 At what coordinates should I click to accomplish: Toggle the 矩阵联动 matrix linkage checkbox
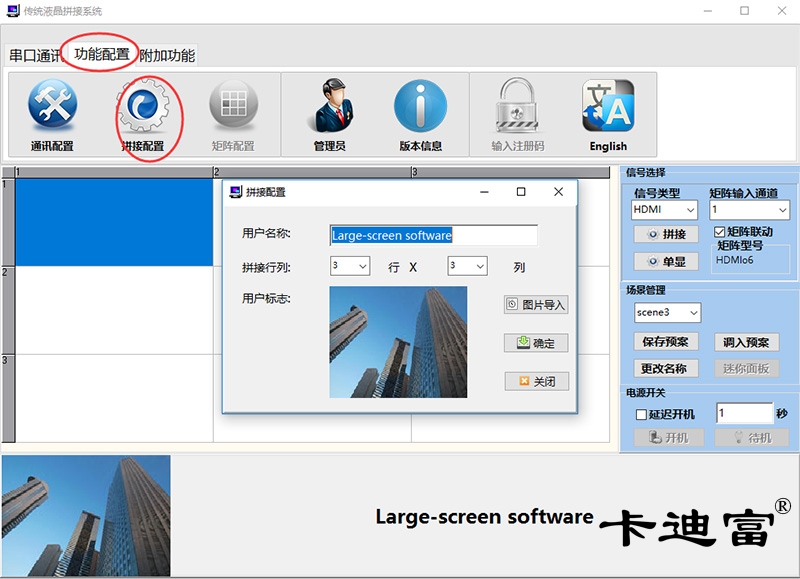(717, 230)
